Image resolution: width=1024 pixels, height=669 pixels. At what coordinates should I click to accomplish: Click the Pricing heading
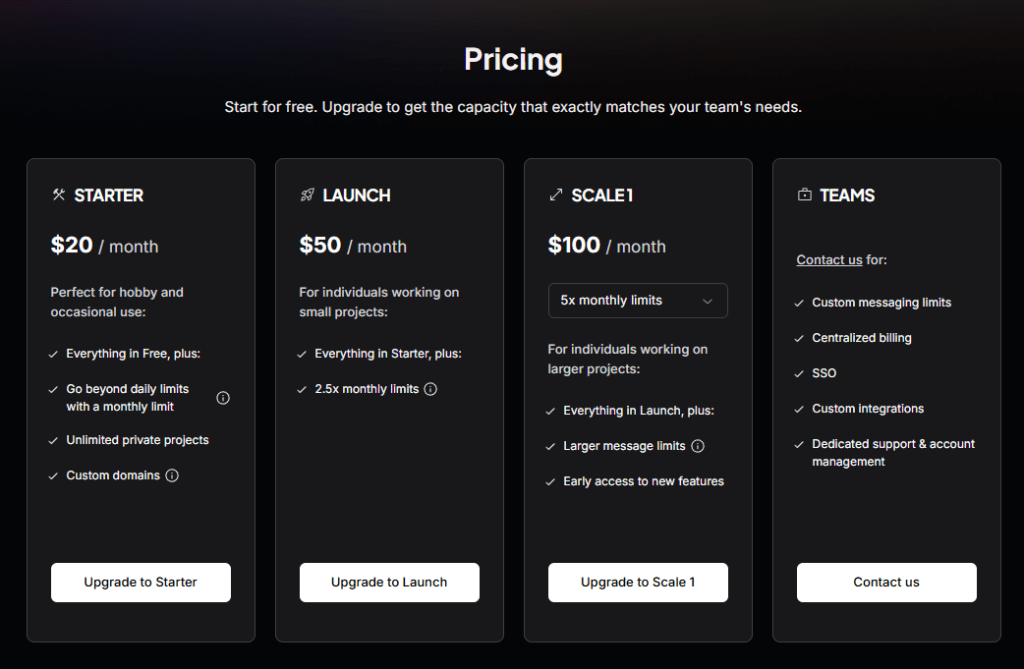click(x=513, y=60)
